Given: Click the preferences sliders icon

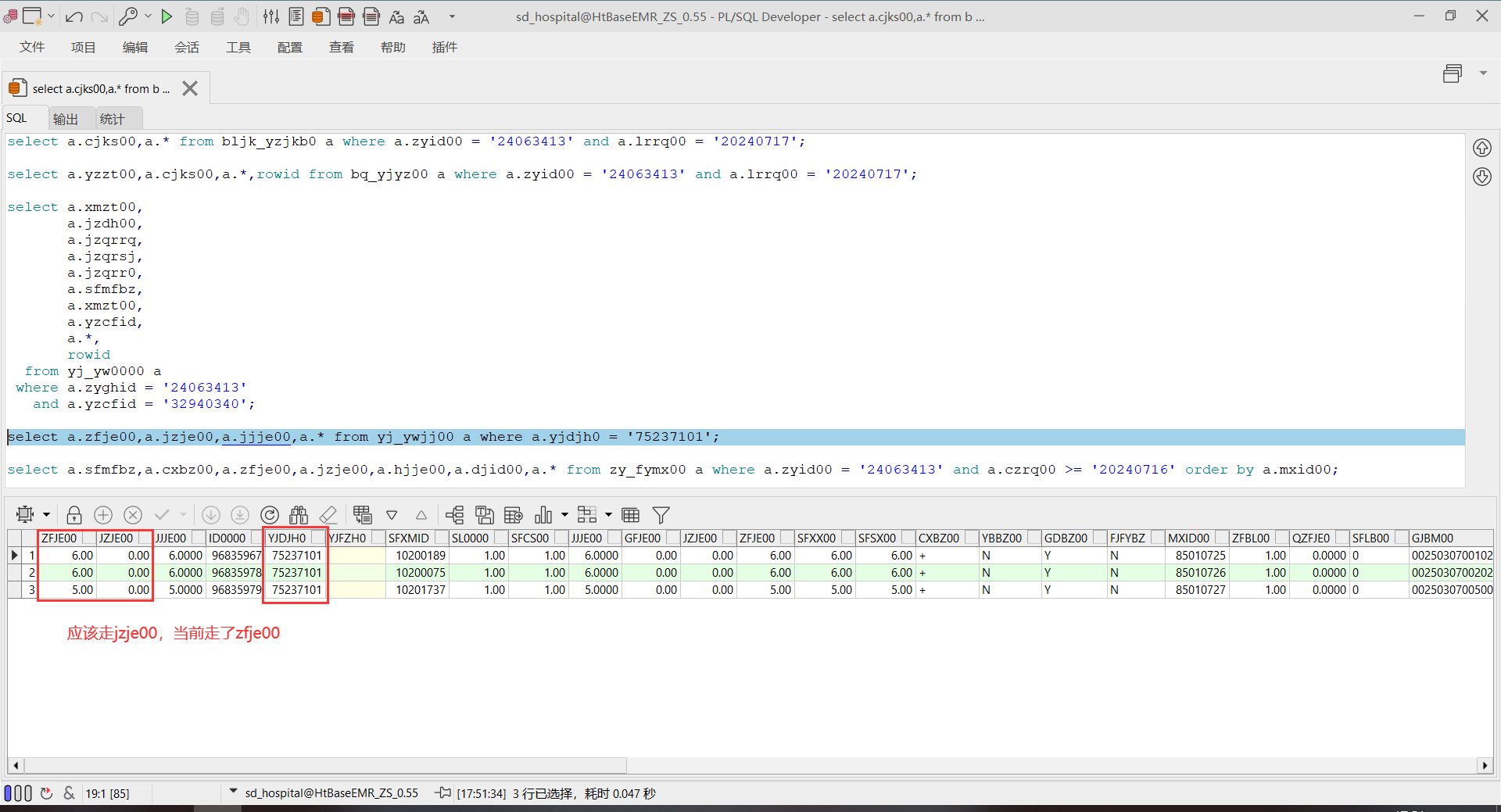Looking at the screenshot, I should point(271,16).
